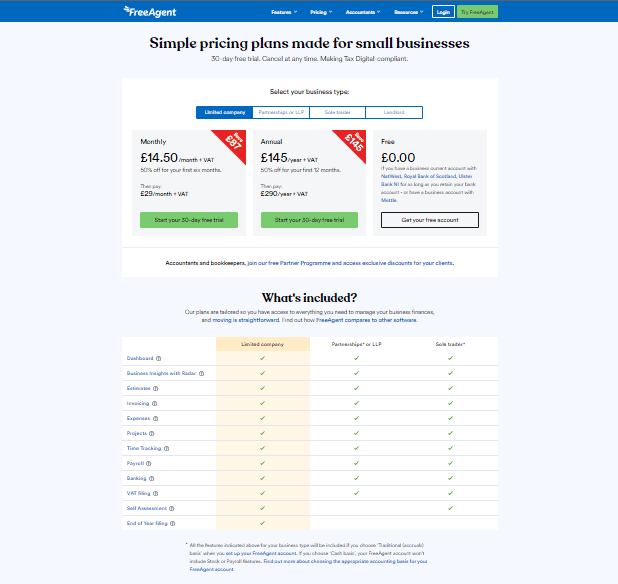Screen dimensions: 618x584
Task: Click Get your free account
Action: (430, 220)
